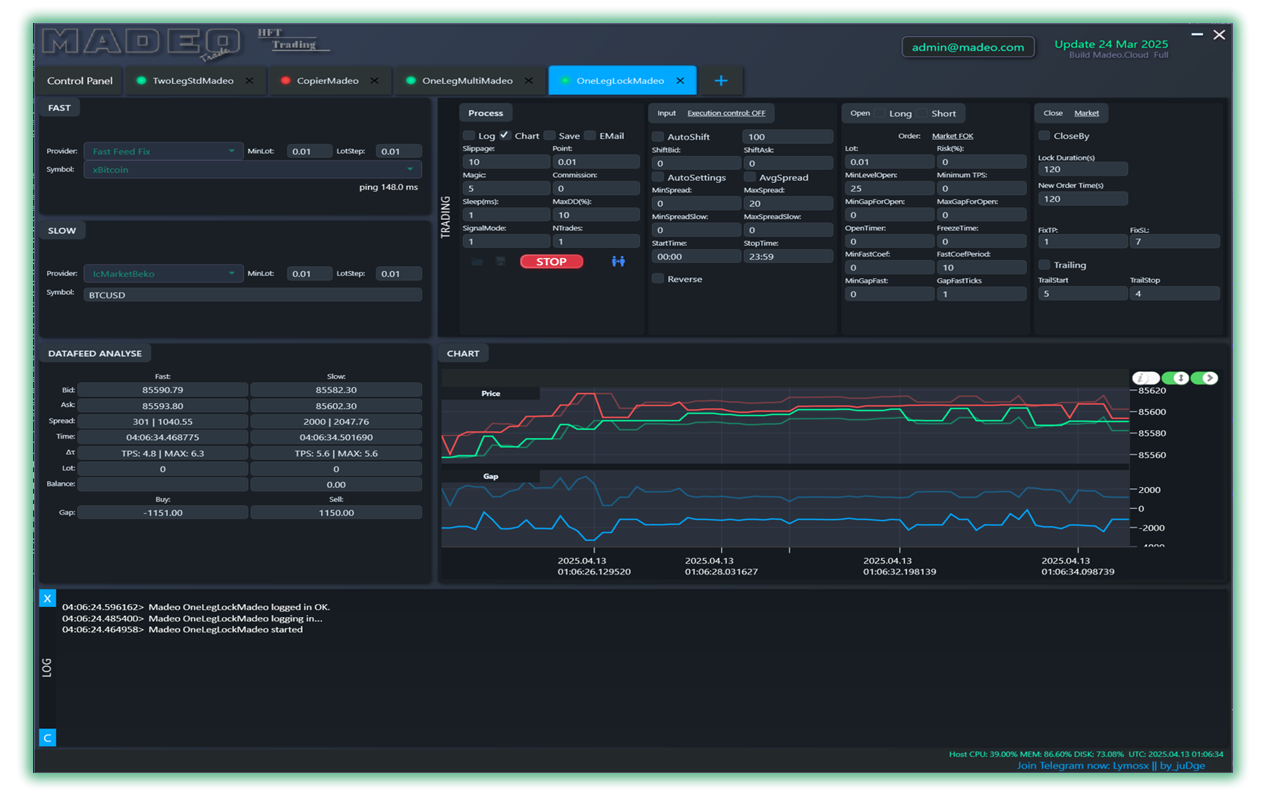Image resolution: width=1265 pixels, height=796 pixels.
Task: Click the plus icon to add new tab
Action: tap(720, 81)
